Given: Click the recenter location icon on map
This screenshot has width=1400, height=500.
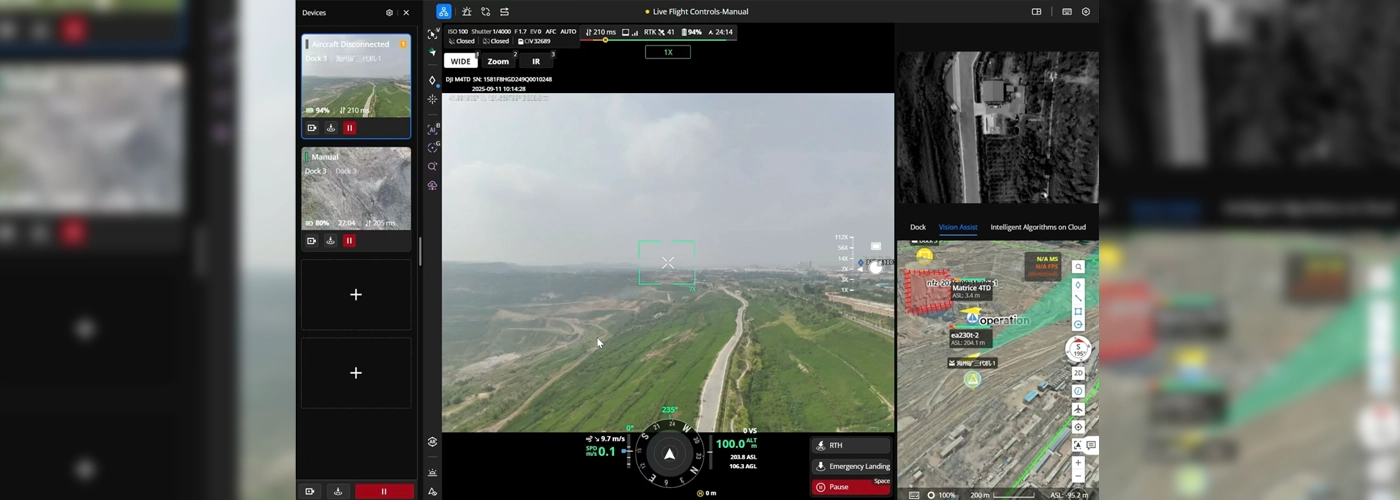Looking at the screenshot, I should tap(1078, 427).
